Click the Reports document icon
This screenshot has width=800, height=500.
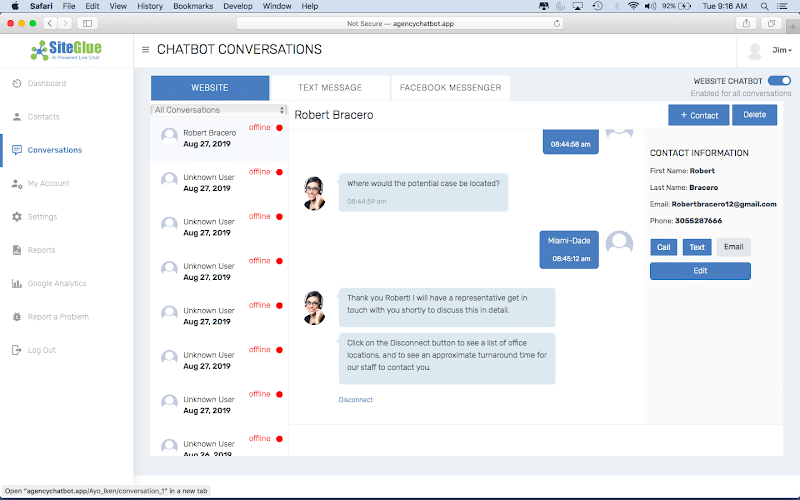point(17,250)
